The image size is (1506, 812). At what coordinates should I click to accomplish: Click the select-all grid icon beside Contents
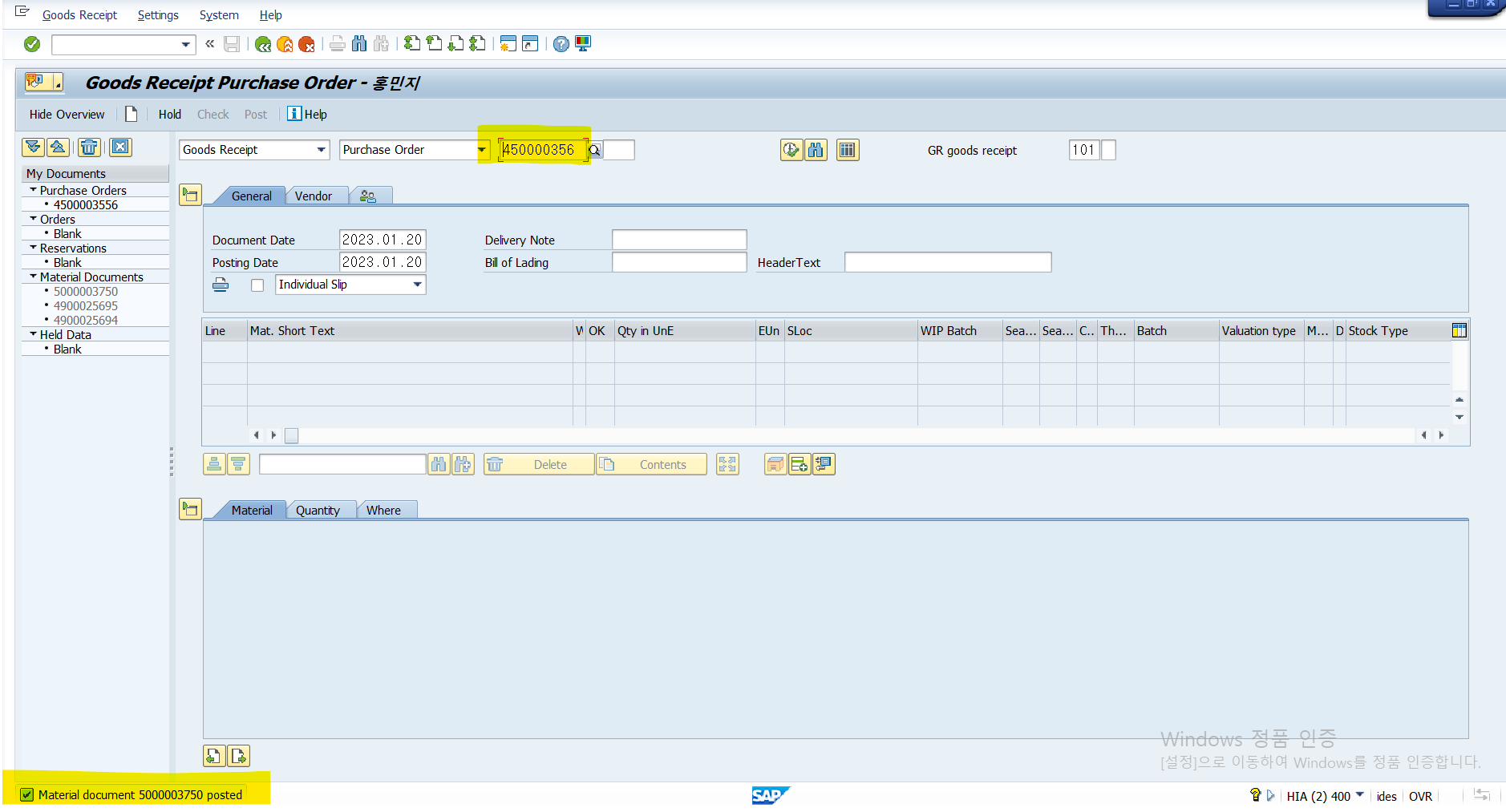pyautogui.click(x=727, y=464)
